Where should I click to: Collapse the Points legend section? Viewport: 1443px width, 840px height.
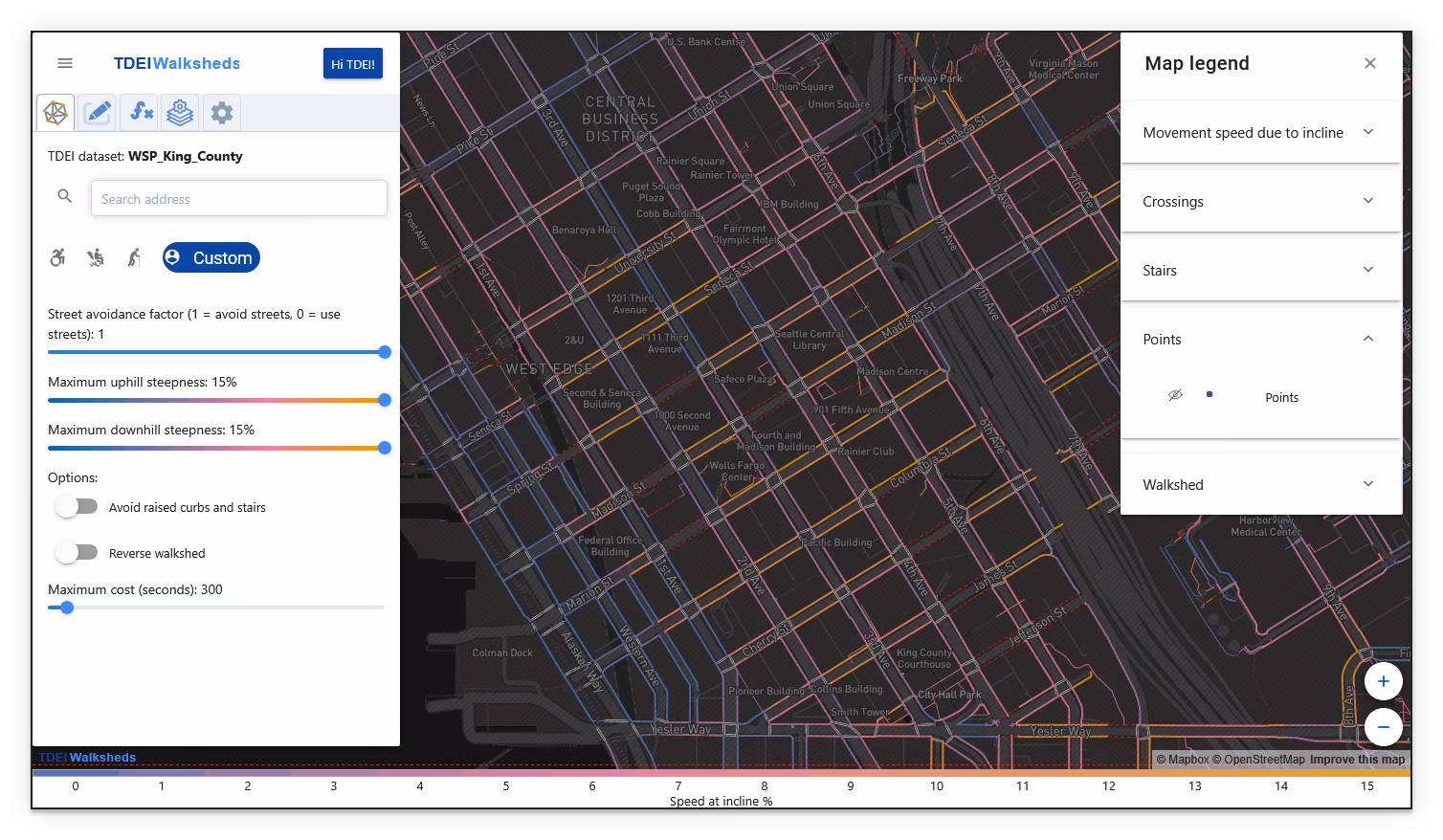1260,339
